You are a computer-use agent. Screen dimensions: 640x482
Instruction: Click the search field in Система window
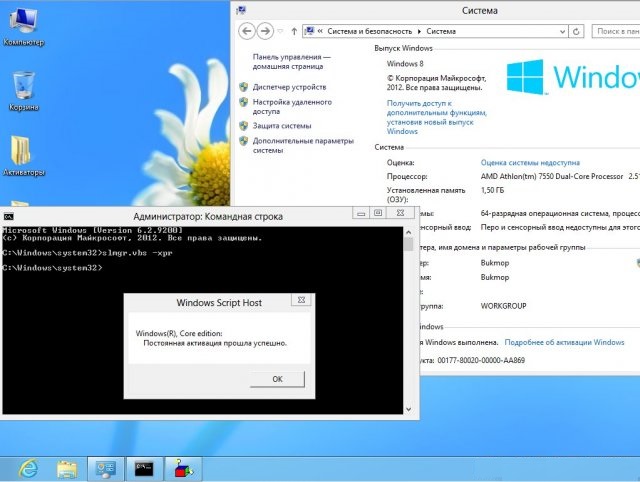point(616,31)
